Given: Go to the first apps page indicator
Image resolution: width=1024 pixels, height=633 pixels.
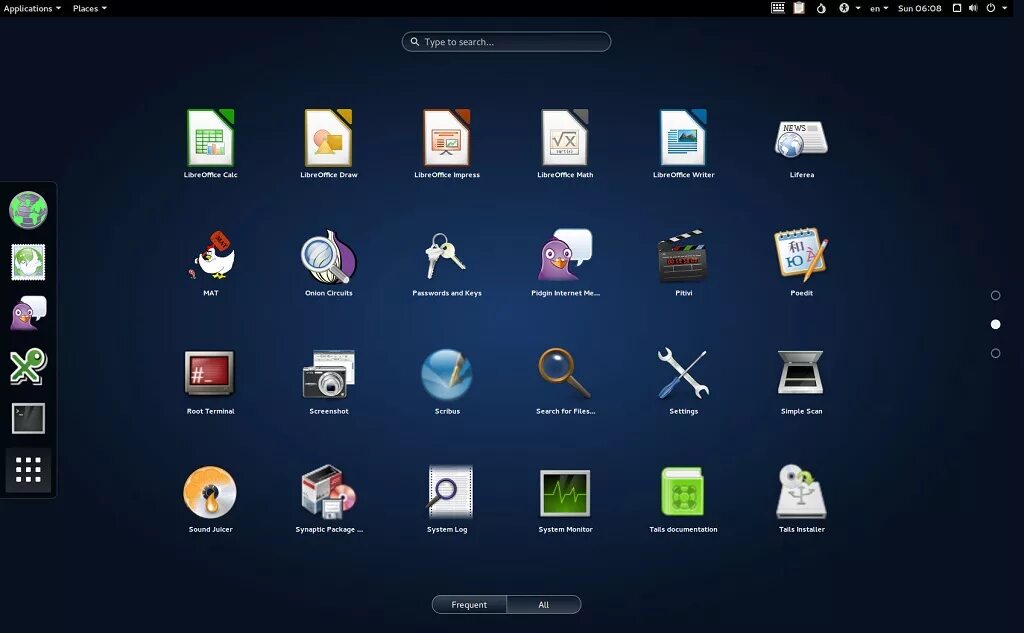Looking at the screenshot, I should [x=995, y=295].
